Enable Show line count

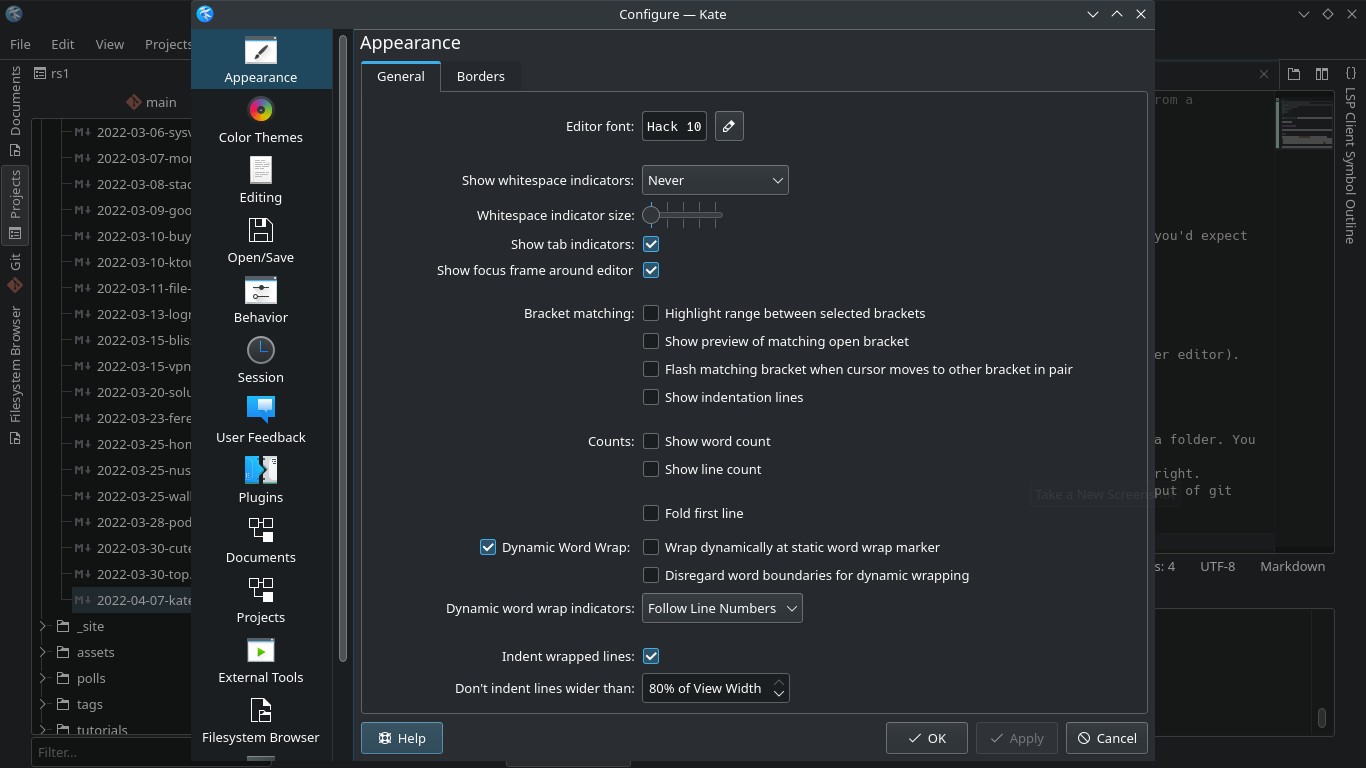[x=651, y=469]
